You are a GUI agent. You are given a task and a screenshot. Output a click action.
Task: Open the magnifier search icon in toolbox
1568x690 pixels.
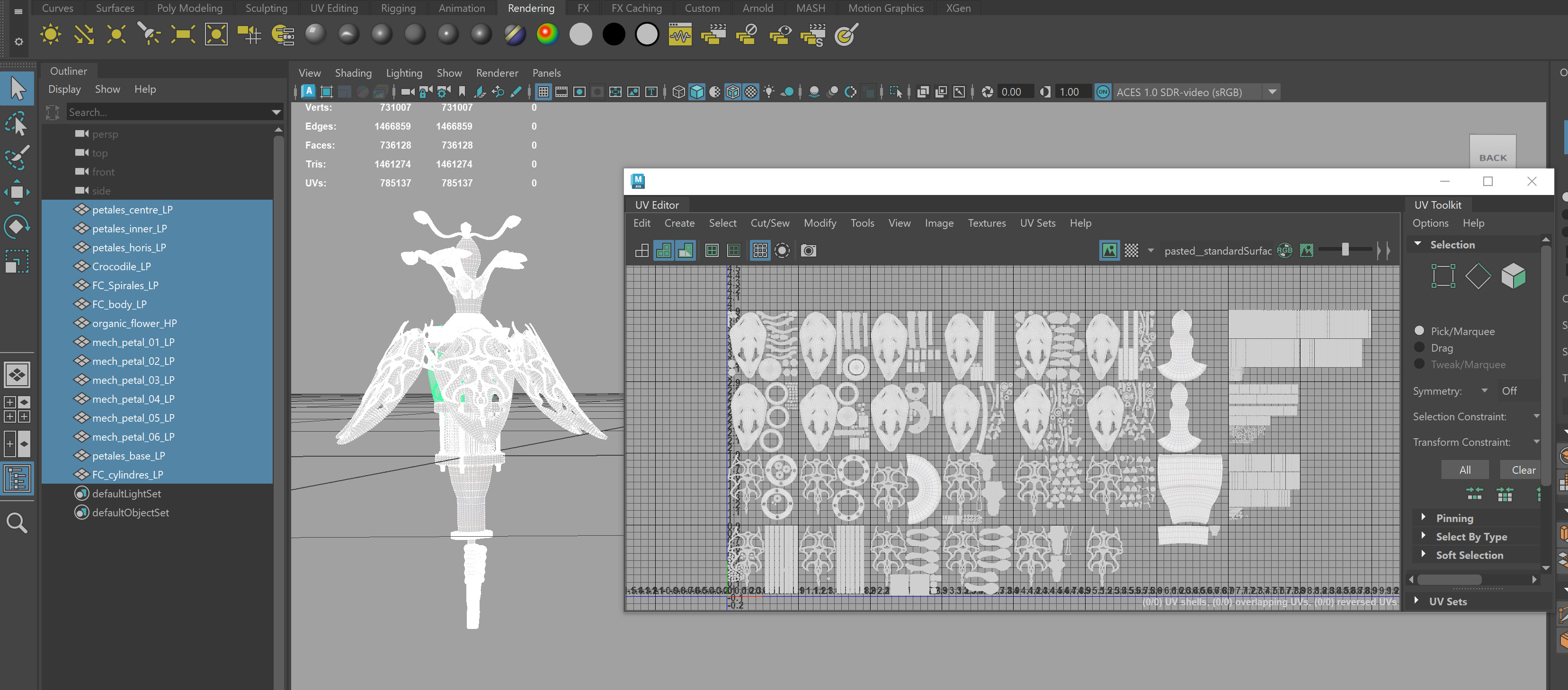point(17,523)
